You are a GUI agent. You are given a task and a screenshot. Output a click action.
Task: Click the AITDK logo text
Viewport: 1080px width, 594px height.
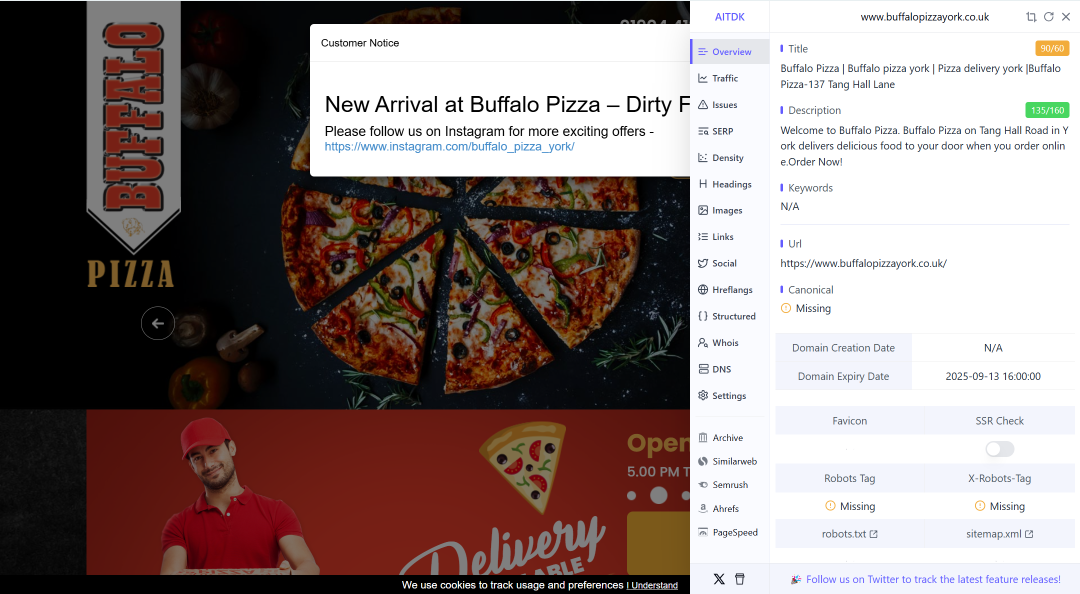[x=729, y=17]
